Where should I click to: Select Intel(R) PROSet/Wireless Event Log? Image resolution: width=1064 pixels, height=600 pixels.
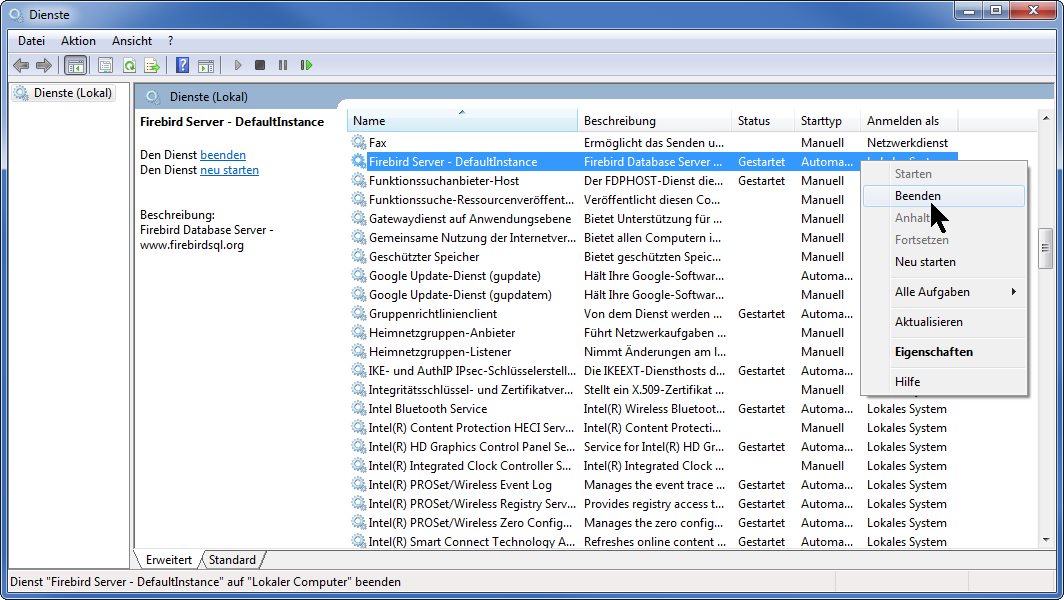653,485
